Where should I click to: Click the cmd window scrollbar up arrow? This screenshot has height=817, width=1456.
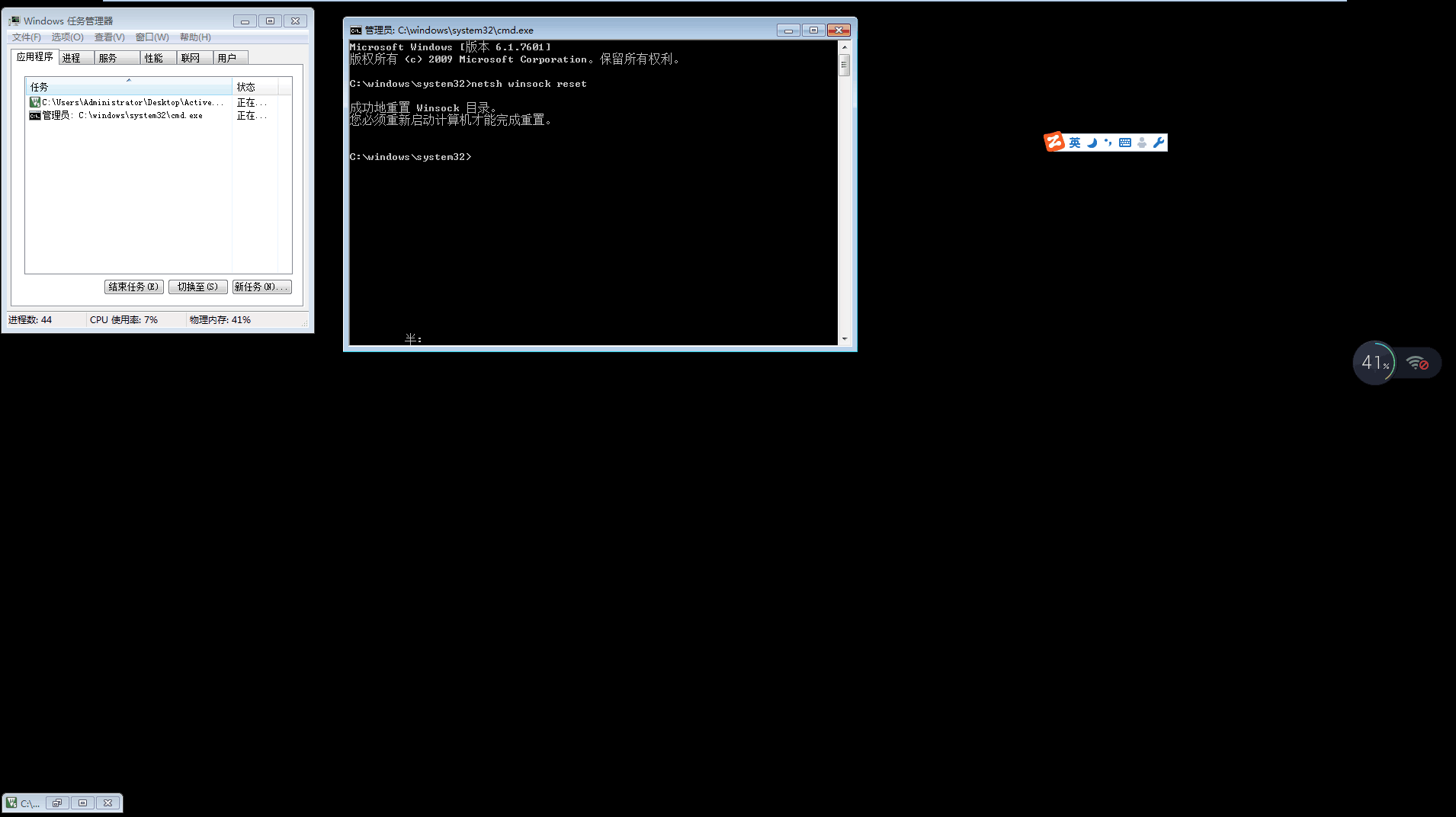pyautogui.click(x=844, y=47)
